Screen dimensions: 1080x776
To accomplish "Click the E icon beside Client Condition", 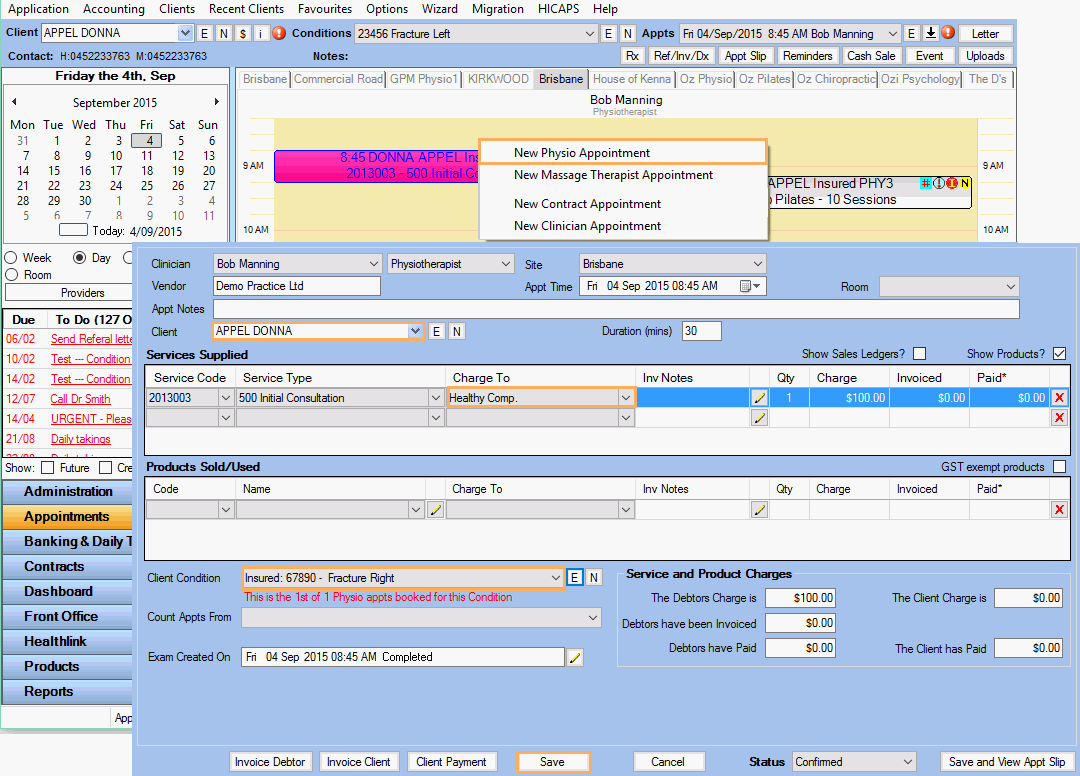I will point(575,577).
